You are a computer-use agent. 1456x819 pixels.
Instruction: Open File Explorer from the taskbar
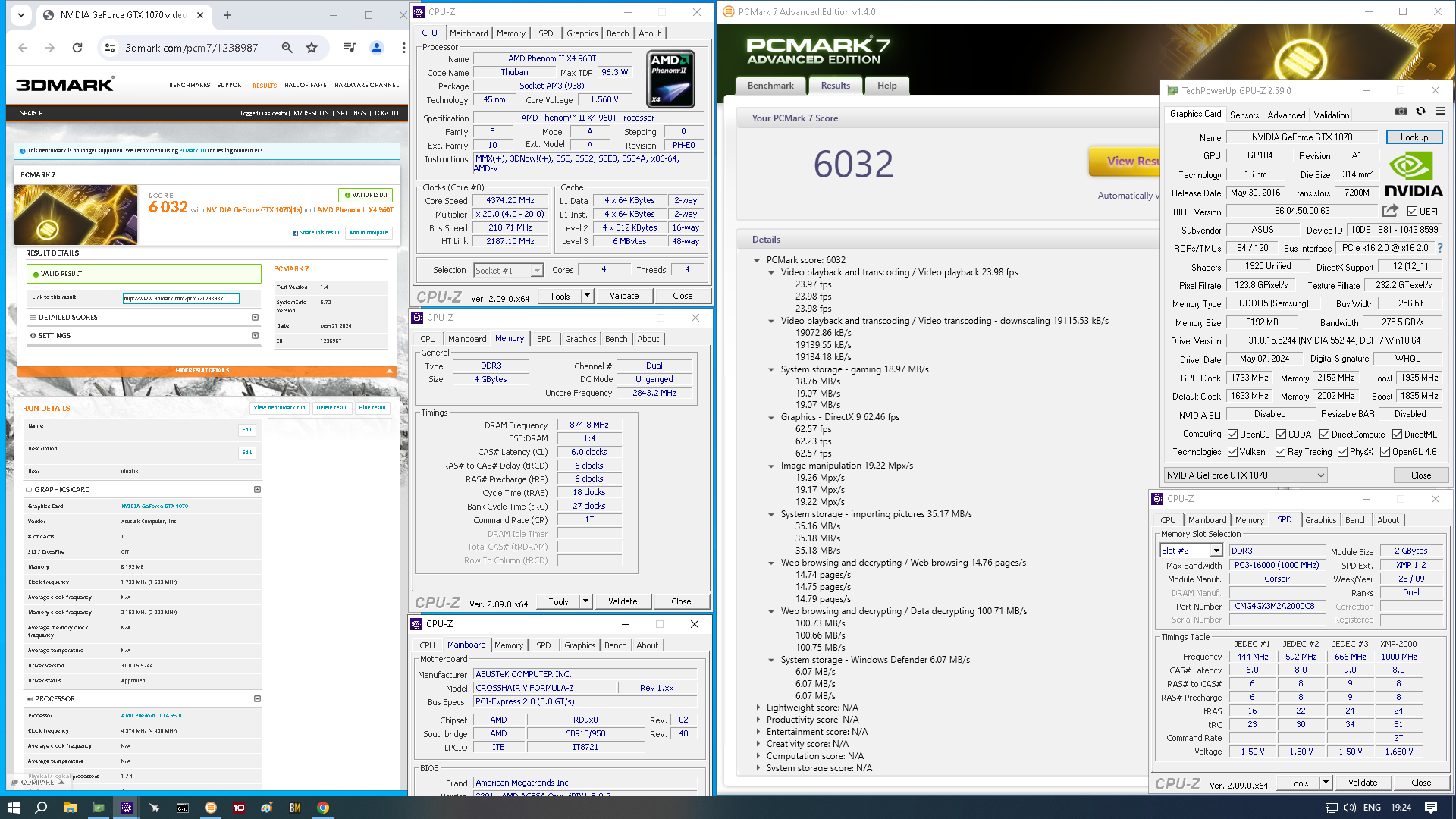pyautogui.click(x=70, y=808)
